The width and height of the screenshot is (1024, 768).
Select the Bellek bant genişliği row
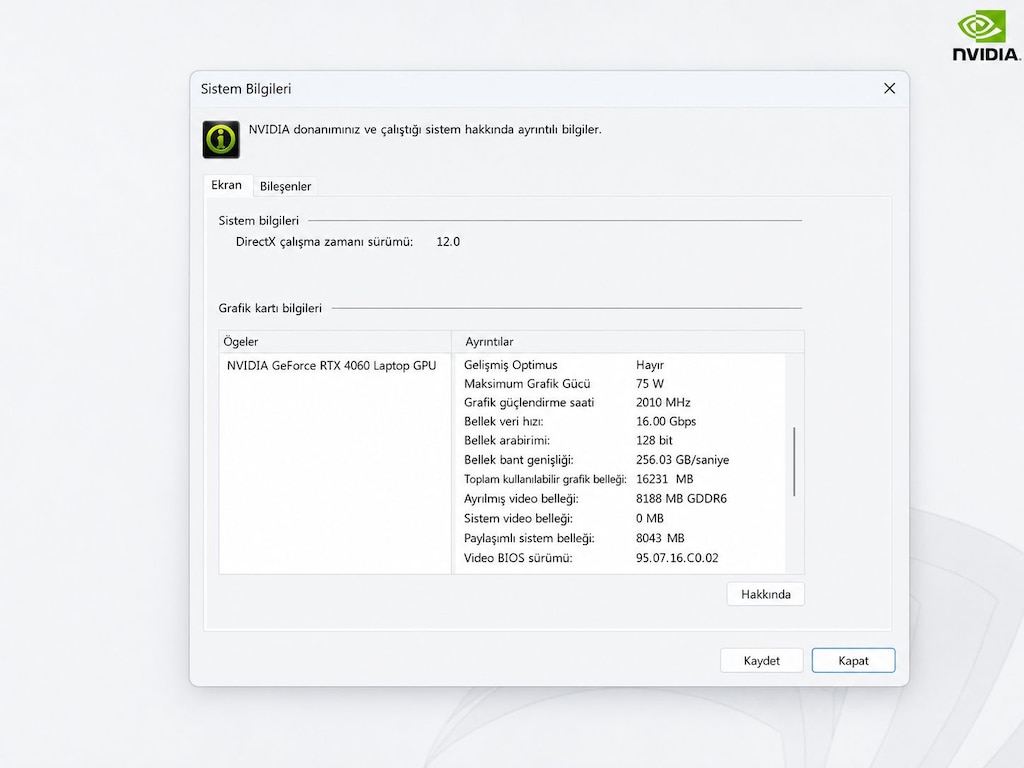(620, 460)
